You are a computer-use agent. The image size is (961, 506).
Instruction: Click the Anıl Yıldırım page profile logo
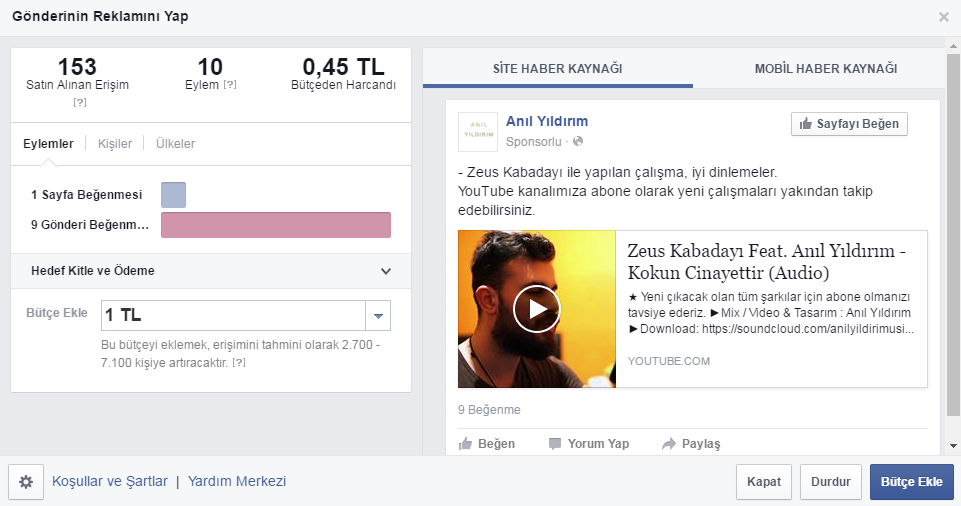tap(477, 132)
